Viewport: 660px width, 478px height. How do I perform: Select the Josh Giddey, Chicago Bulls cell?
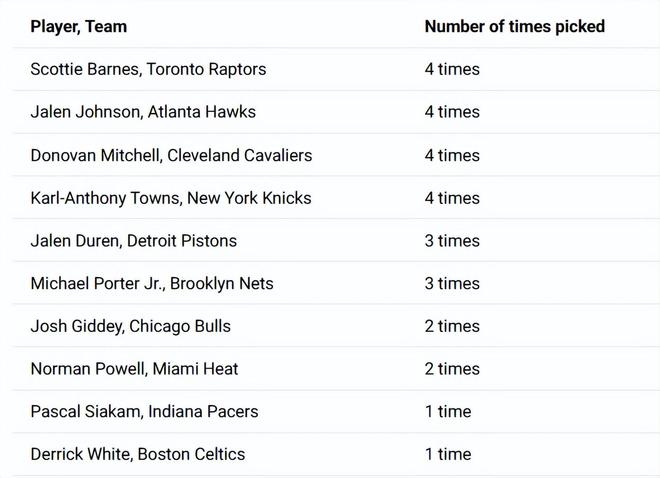pyautogui.click(x=131, y=326)
